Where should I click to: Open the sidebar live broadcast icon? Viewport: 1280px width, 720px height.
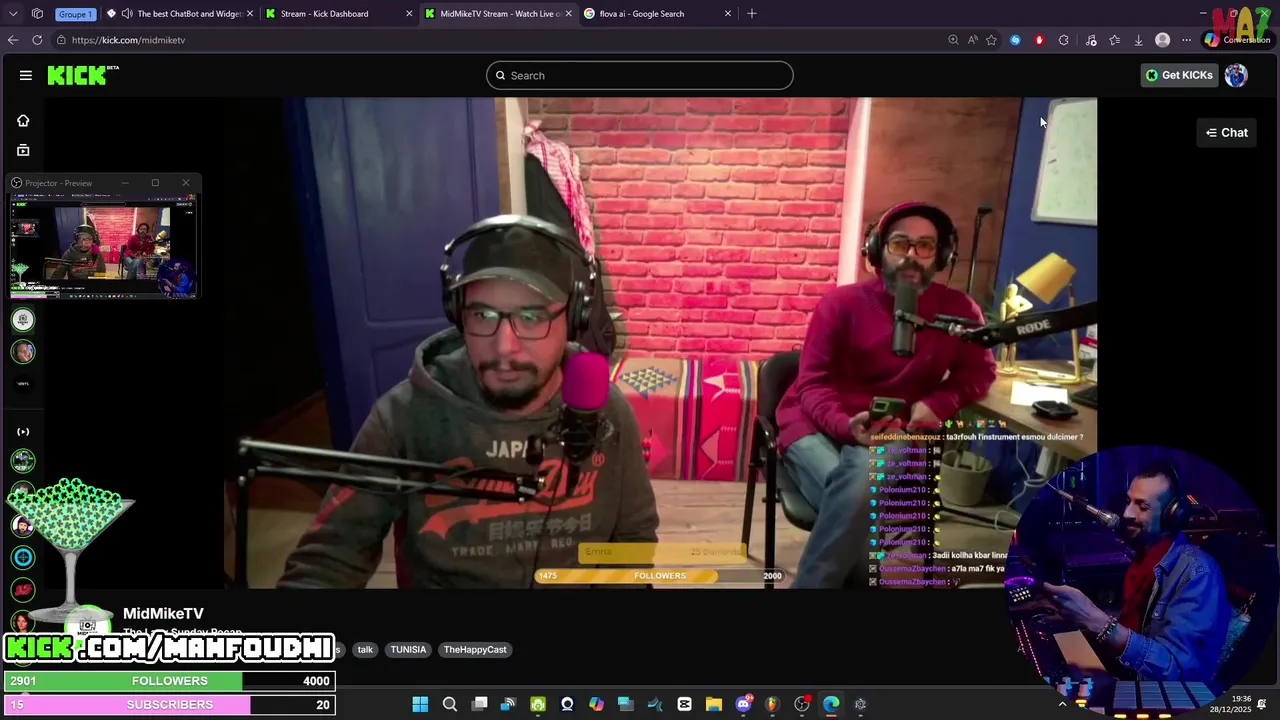(x=23, y=432)
